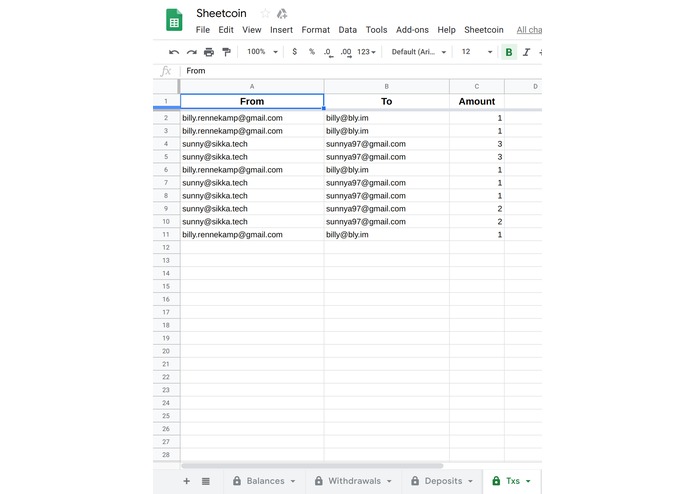This screenshot has height=494, width=695.
Task: Select the Amount header cell
Action: point(477,101)
